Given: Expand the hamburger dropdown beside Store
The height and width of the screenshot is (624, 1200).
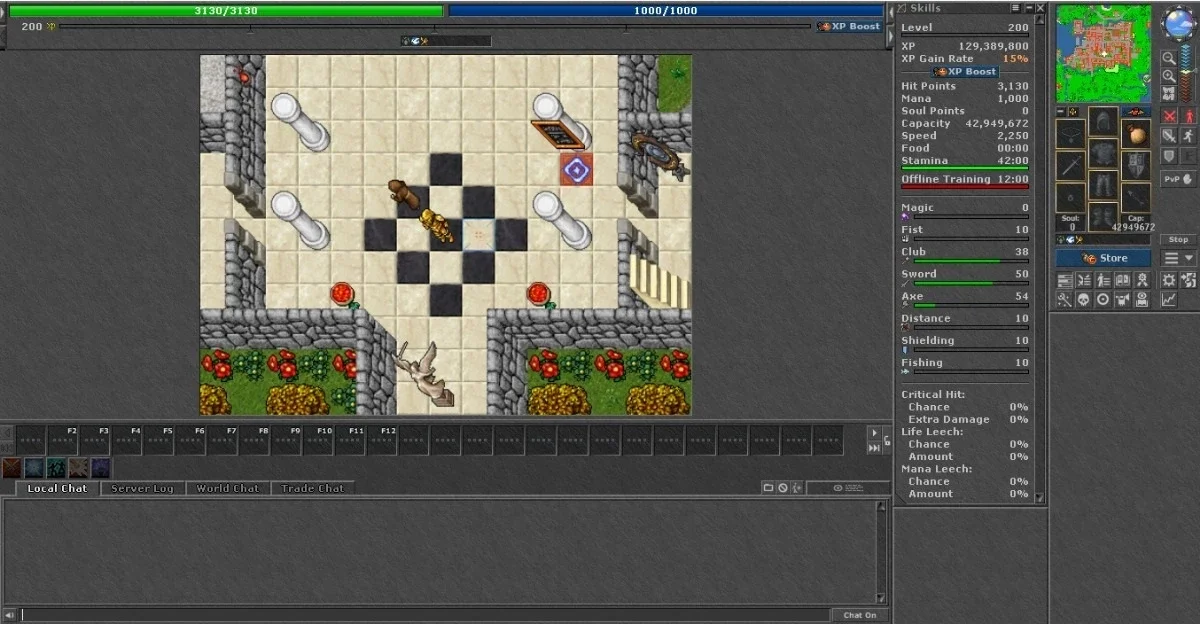Looking at the screenshot, I should [x=1178, y=258].
